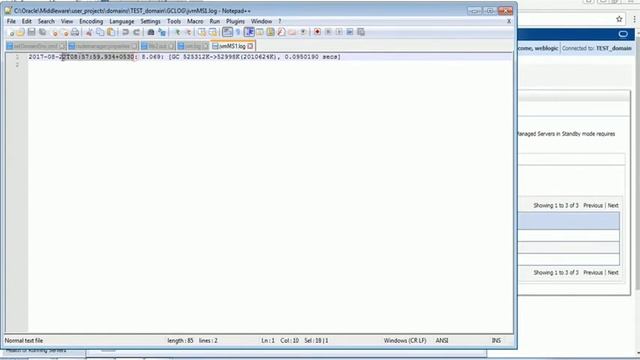Click the Open file toolbar icon
This screenshot has width=640, height=360.
click(20, 32)
